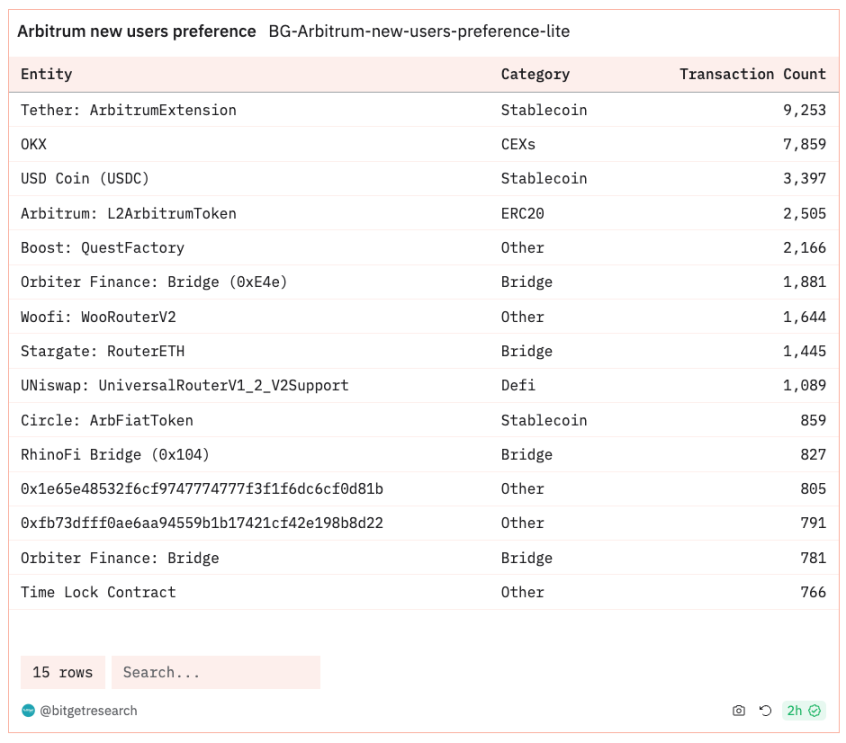
Task: Click the 15 rows counter
Action: coord(62,672)
